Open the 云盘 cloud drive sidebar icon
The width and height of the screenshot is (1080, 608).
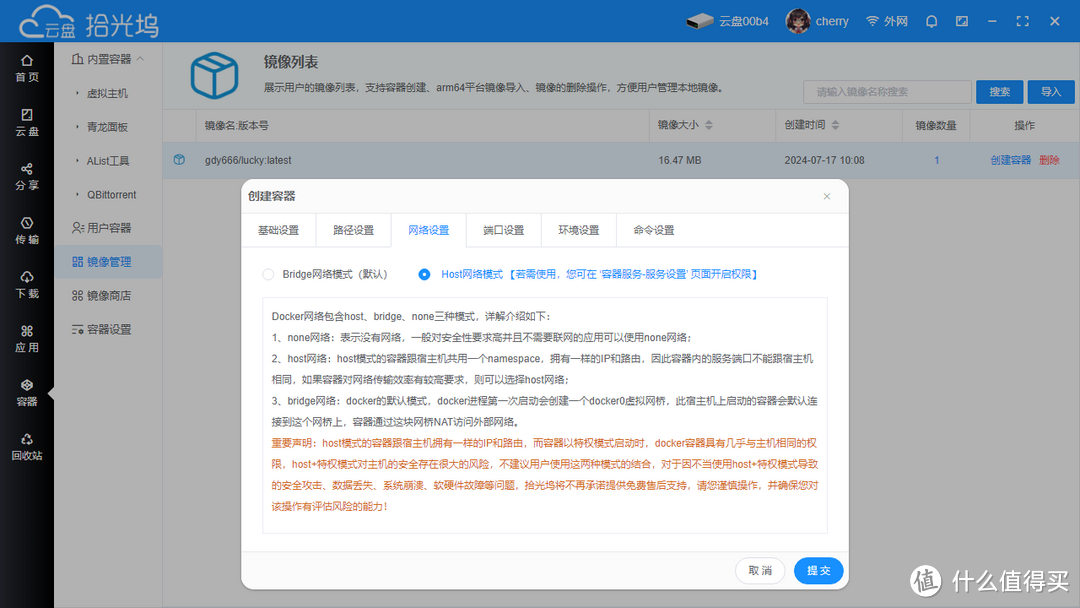tap(27, 122)
